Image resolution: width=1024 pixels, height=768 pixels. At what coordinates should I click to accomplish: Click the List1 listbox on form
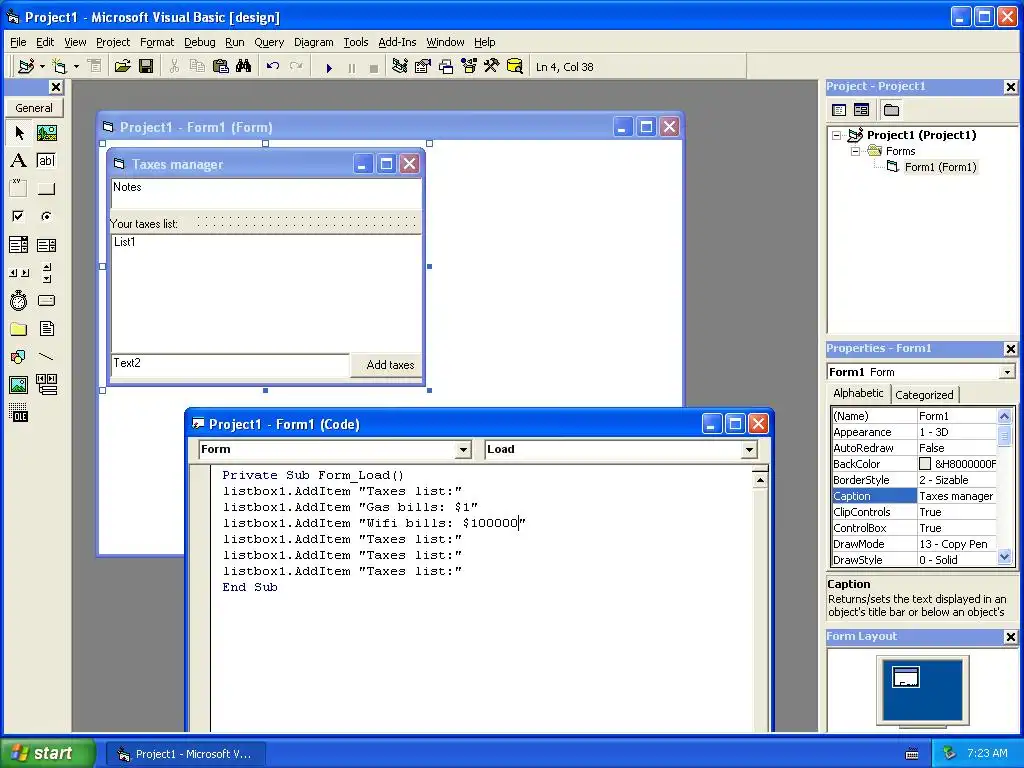point(266,293)
